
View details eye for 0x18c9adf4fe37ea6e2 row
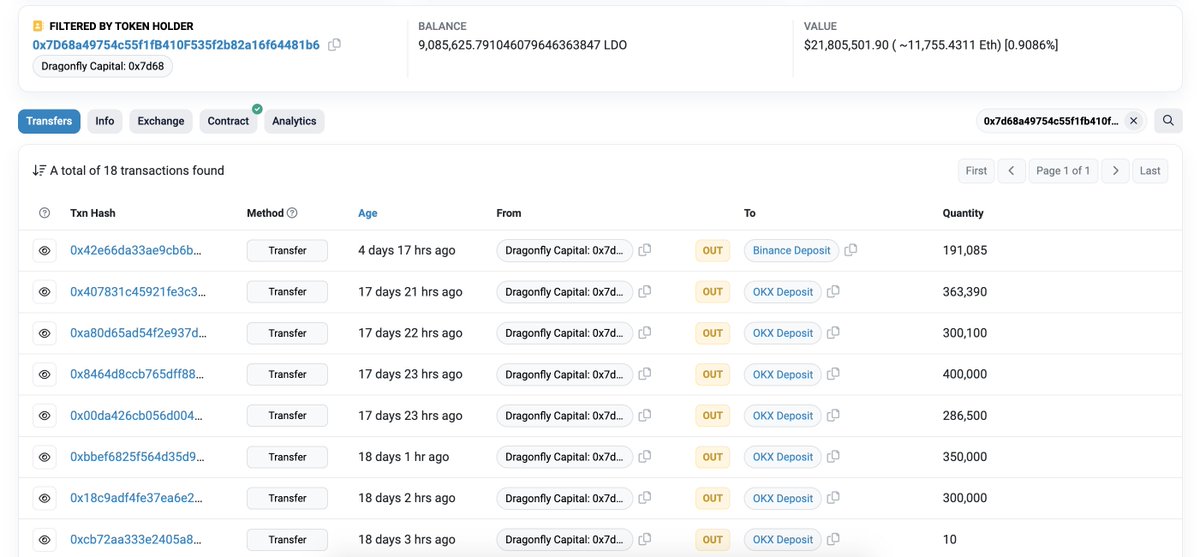click(x=44, y=498)
